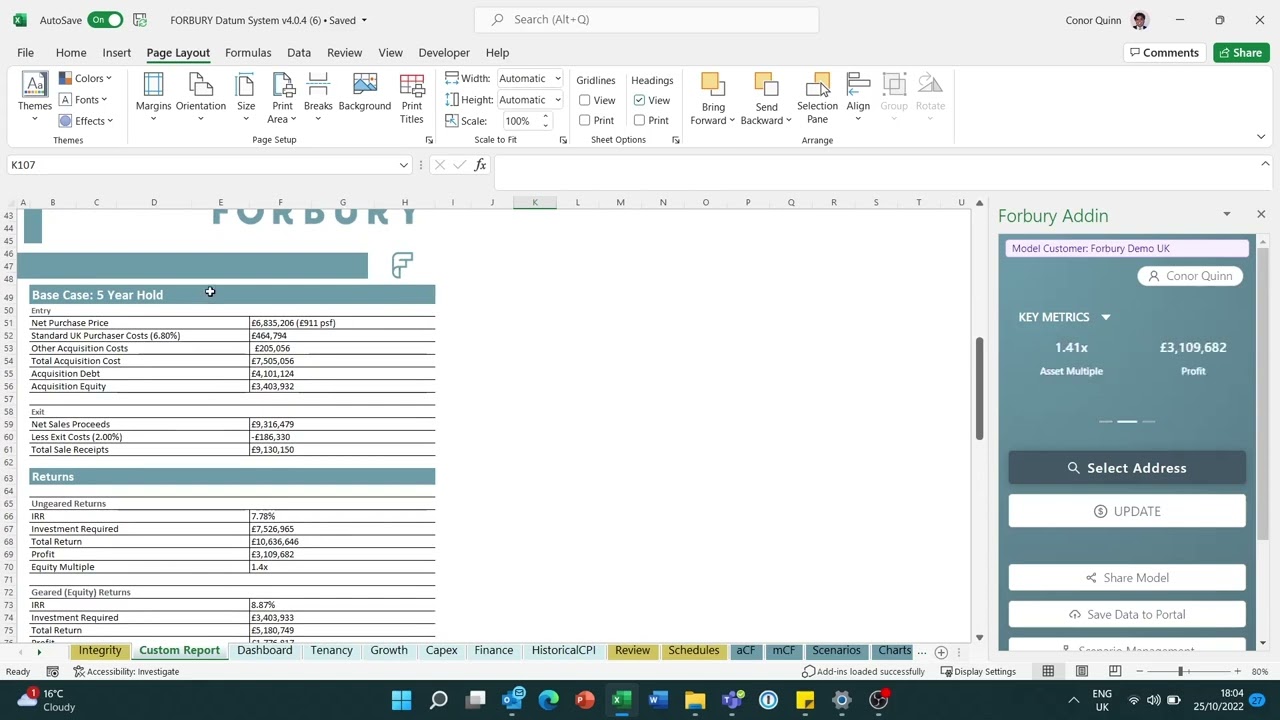Click the Conor Quinn user button in addin

pyautogui.click(x=1190, y=276)
